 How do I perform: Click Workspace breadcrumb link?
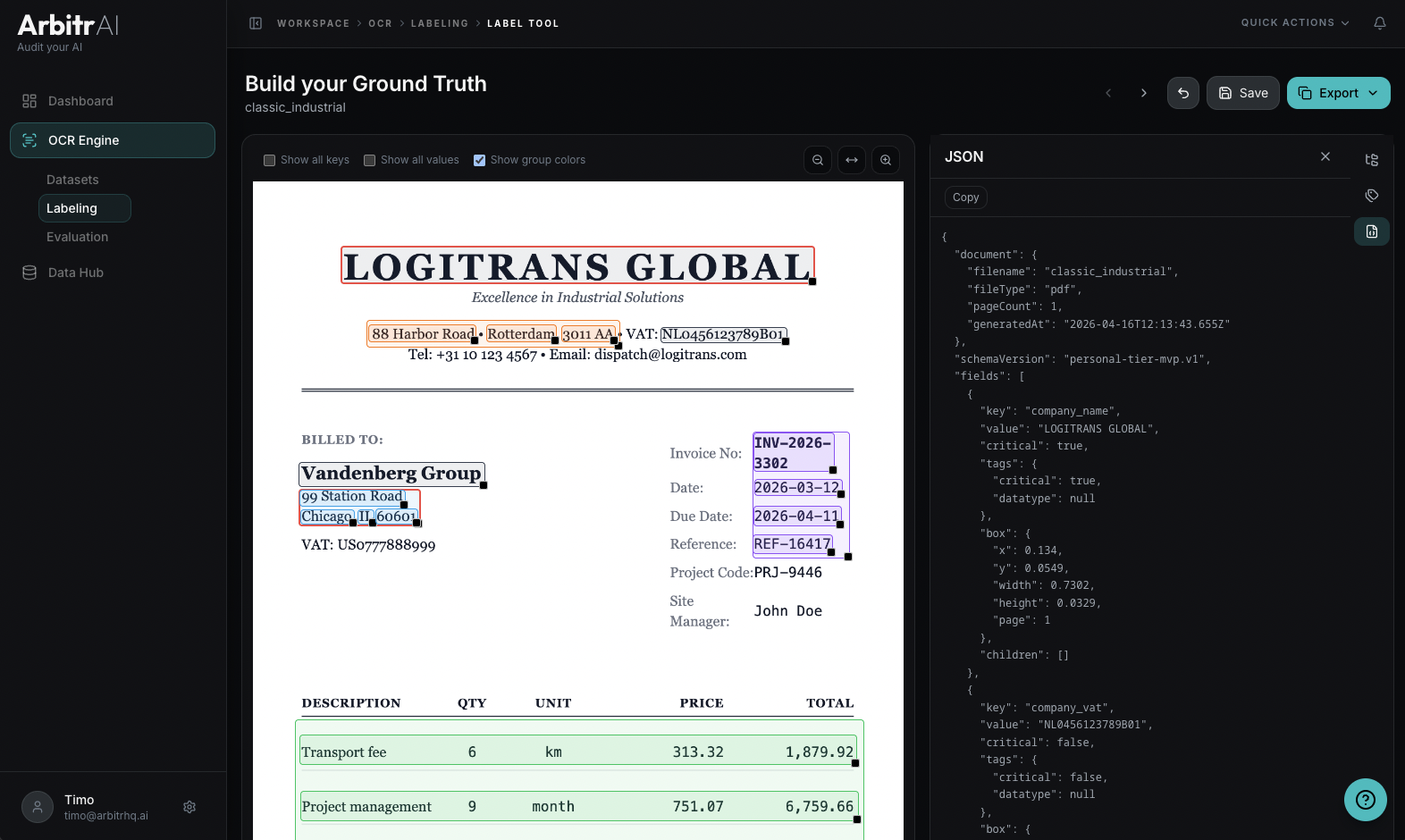click(314, 23)
